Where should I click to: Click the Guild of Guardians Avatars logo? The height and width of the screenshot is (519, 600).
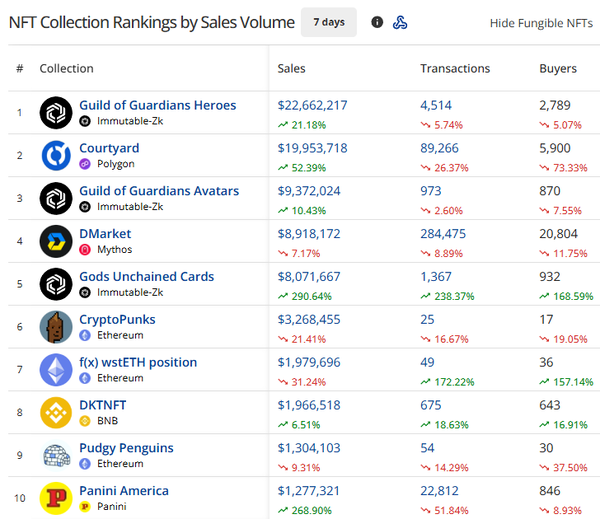[x=56, y=198]
